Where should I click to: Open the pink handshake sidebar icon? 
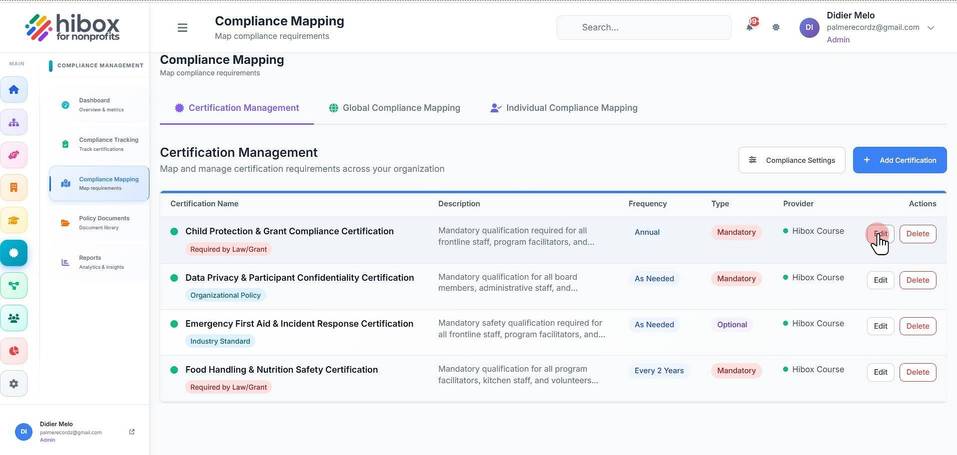(13, 155)
